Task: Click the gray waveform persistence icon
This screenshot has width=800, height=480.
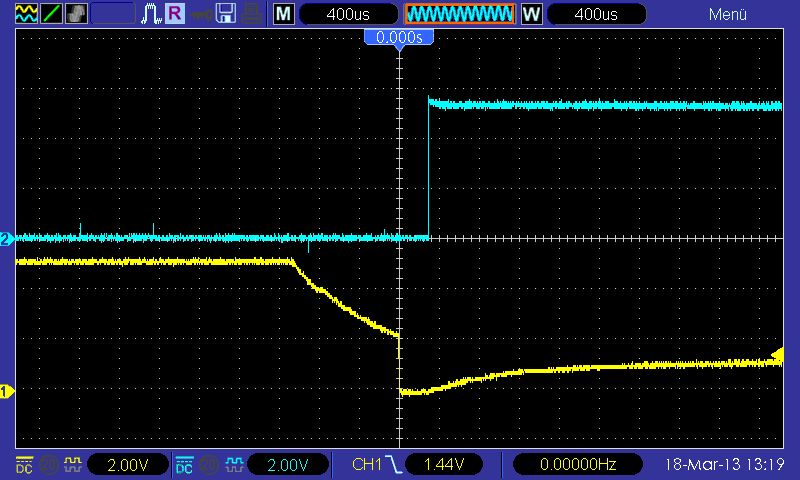Action: (x=76, y=14)
